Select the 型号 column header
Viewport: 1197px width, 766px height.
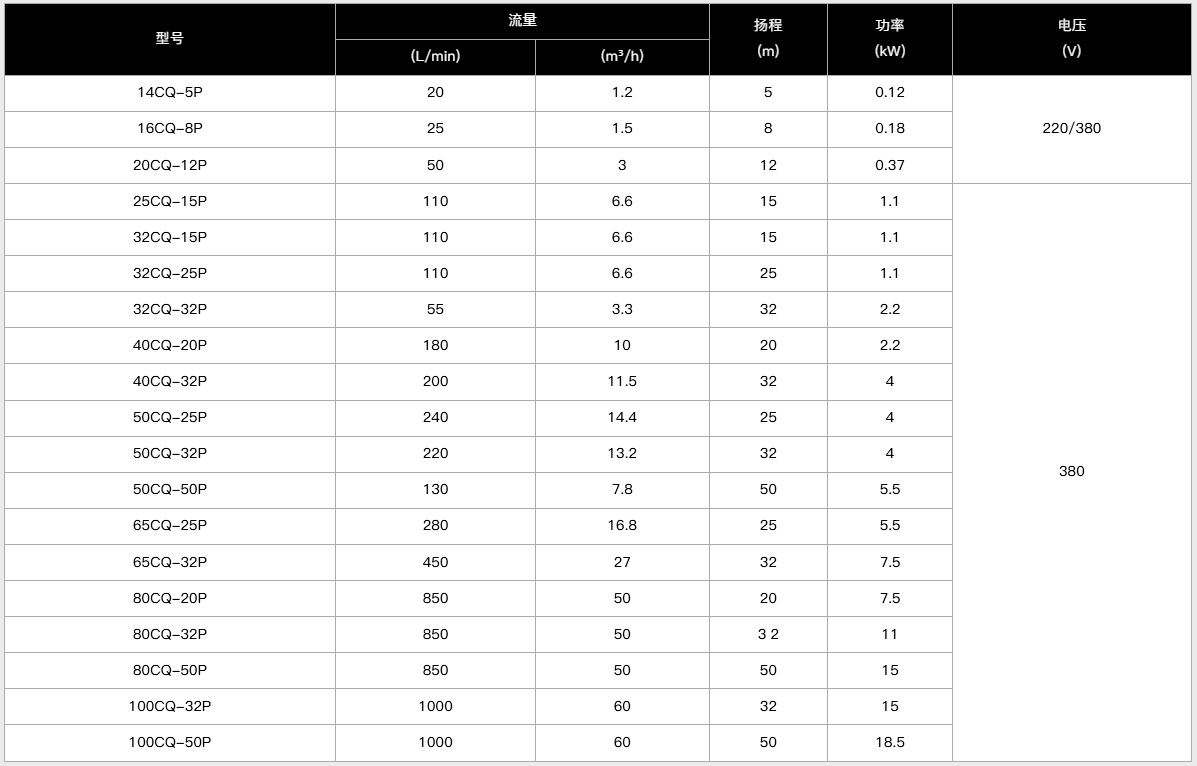(x=169, y=39)
